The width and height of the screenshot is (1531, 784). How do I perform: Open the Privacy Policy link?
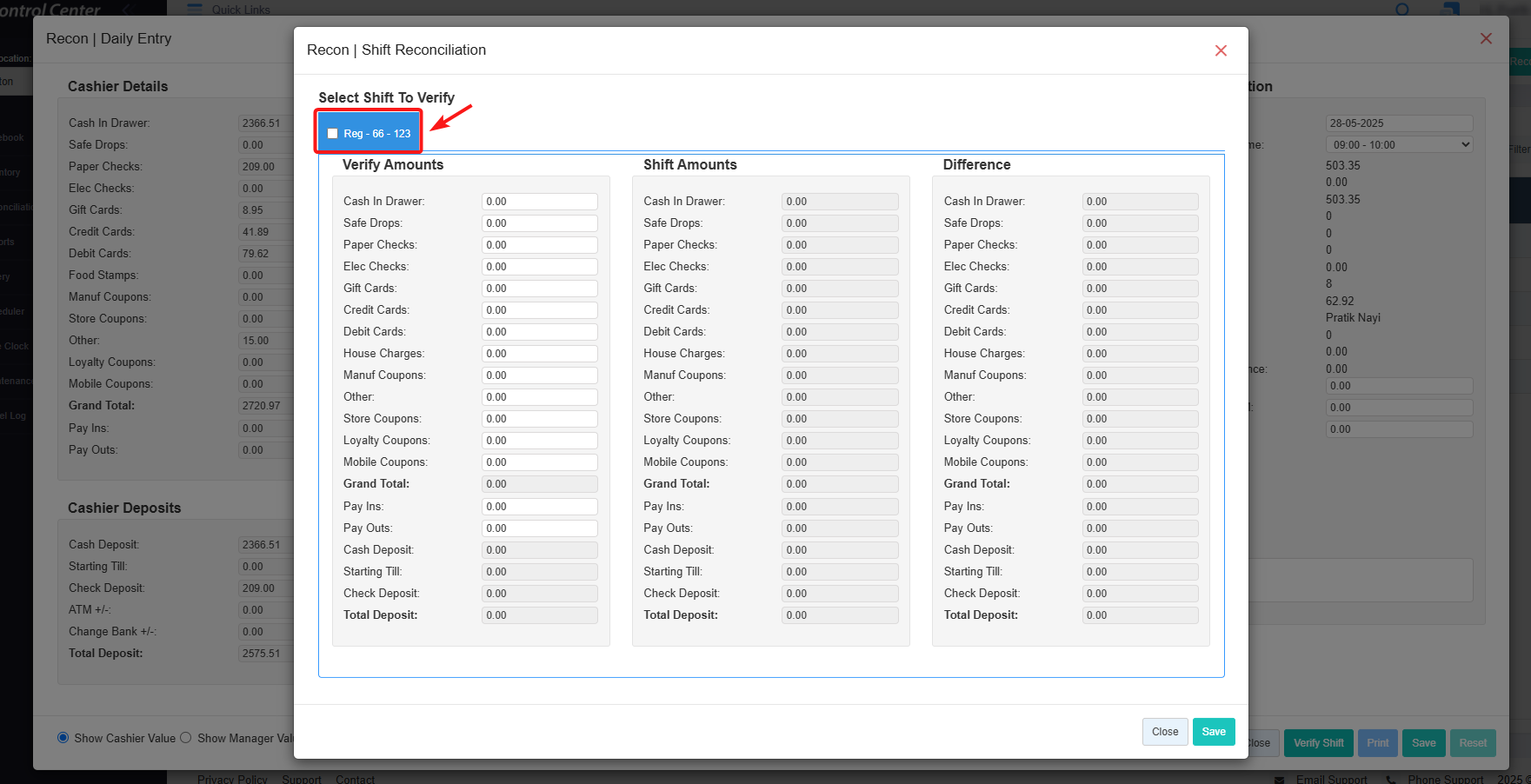click(232, 779)
